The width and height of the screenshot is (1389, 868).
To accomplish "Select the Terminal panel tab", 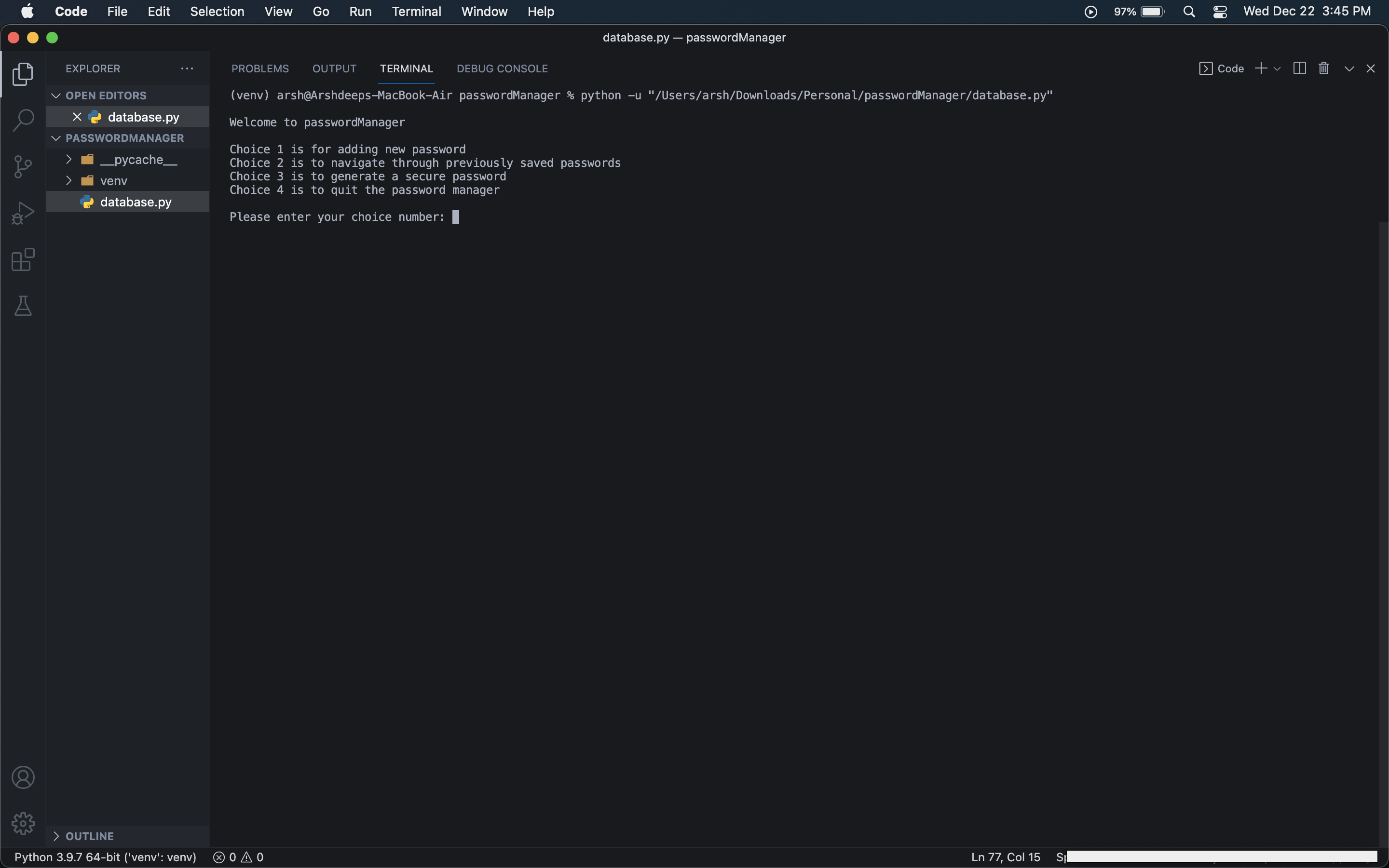I will (x=407, y=68).
